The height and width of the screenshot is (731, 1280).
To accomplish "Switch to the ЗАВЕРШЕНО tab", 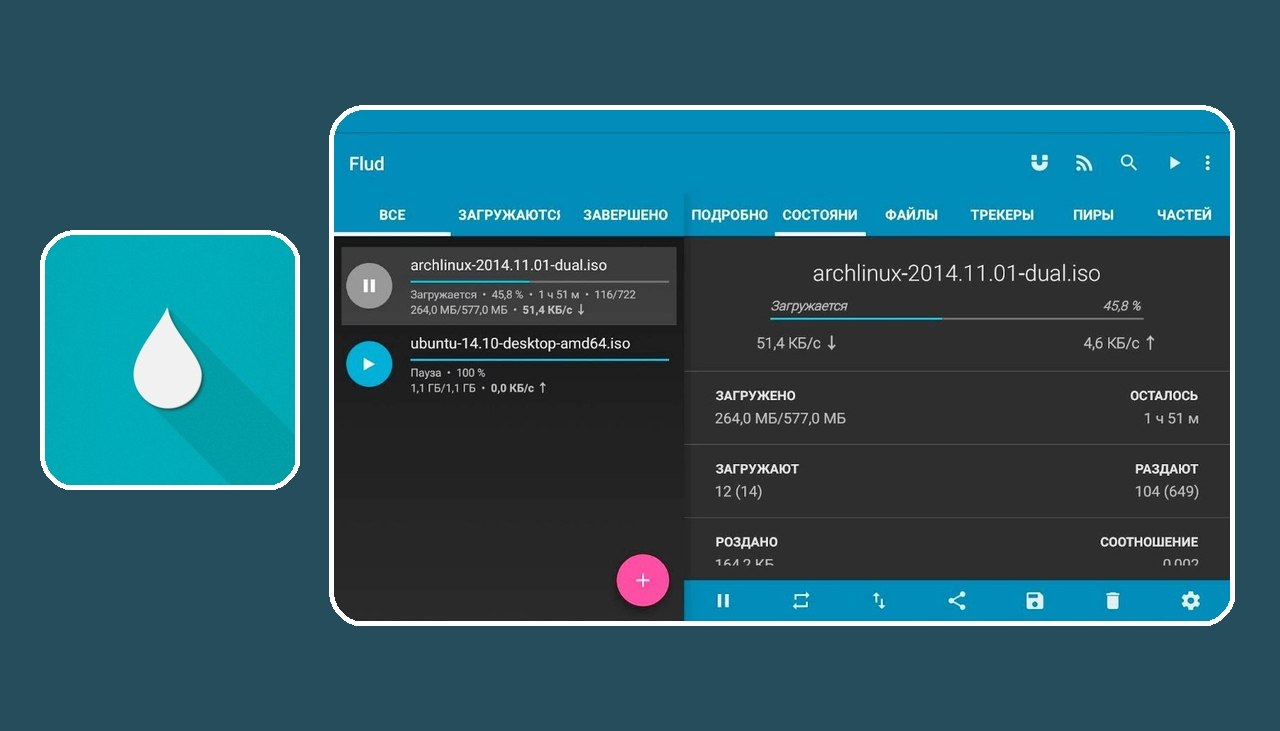I will 625,215.
